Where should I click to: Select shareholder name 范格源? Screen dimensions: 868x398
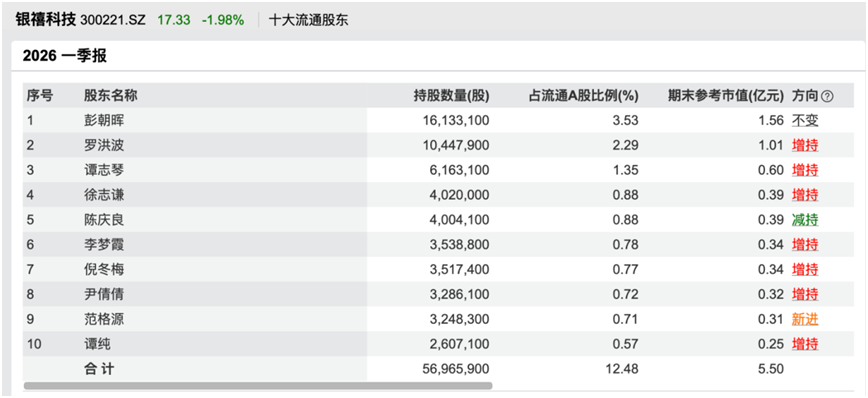point(104,319)
